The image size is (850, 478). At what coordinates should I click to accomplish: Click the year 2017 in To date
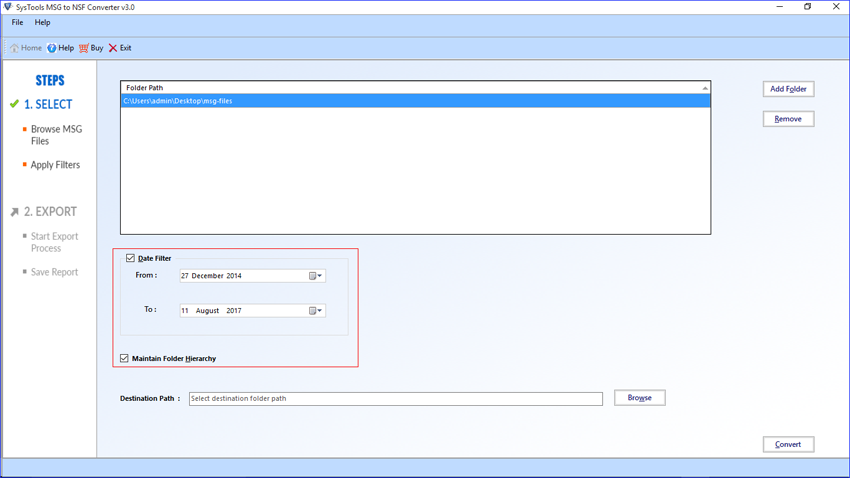click(234, 311)
